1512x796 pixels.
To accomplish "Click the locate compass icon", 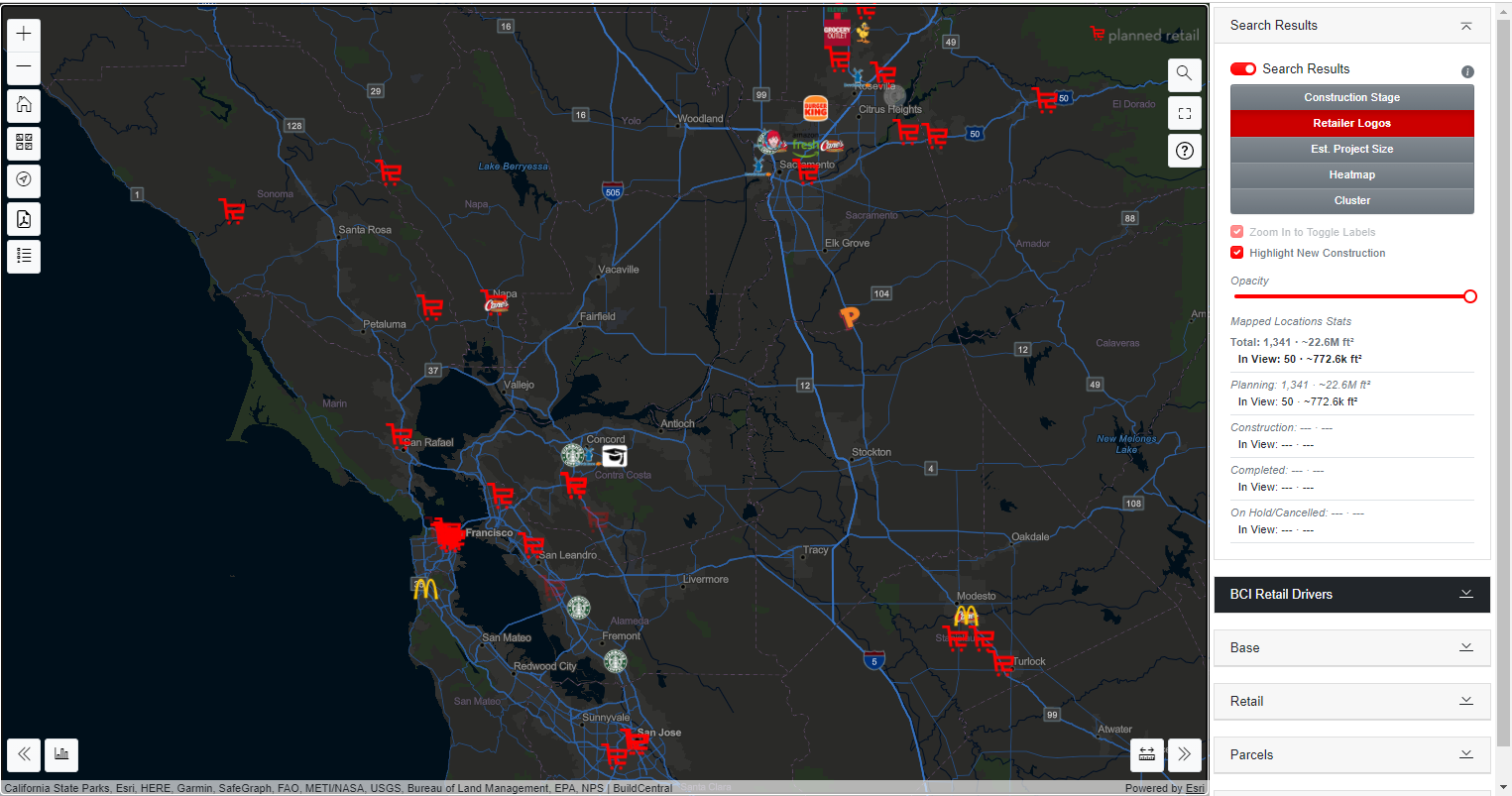I will pos(24,180).
